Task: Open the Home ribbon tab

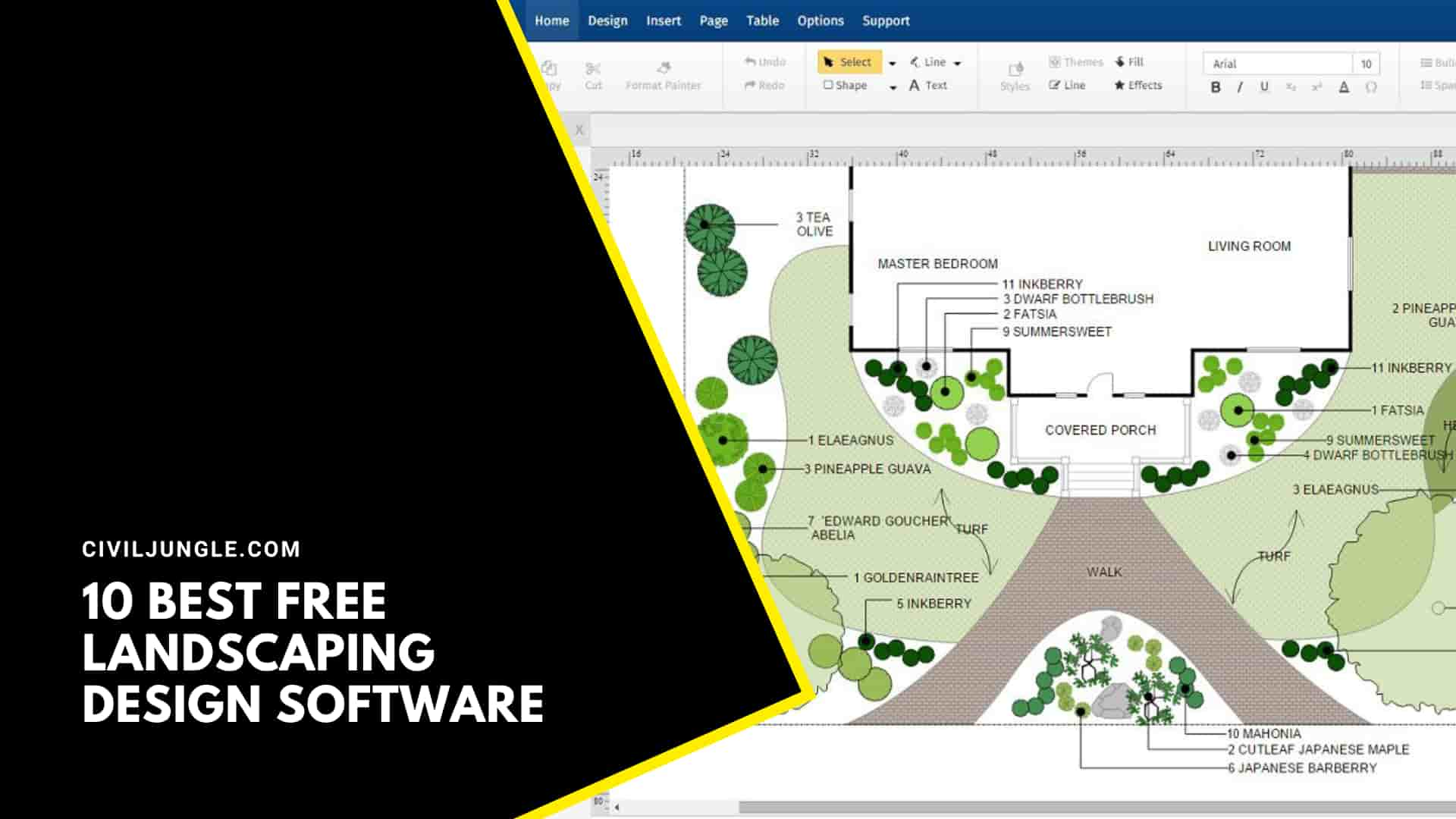Action: [x=551, y=20]
